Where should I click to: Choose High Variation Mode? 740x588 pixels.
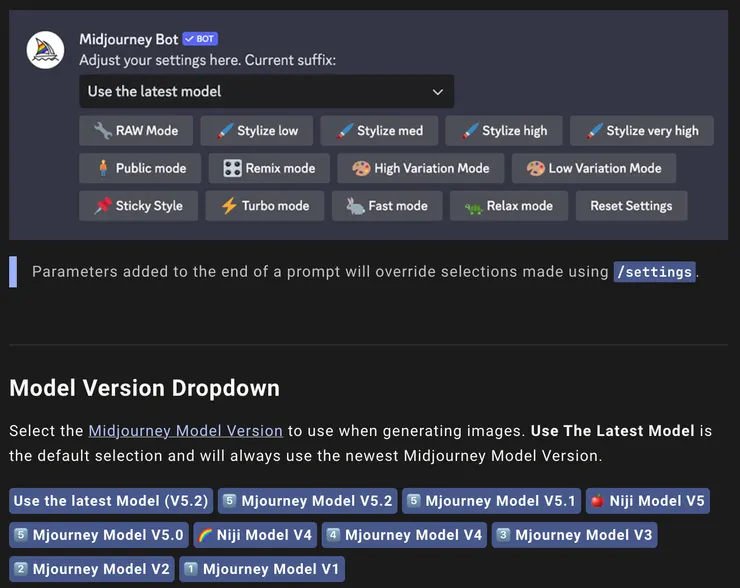[420, 168]
